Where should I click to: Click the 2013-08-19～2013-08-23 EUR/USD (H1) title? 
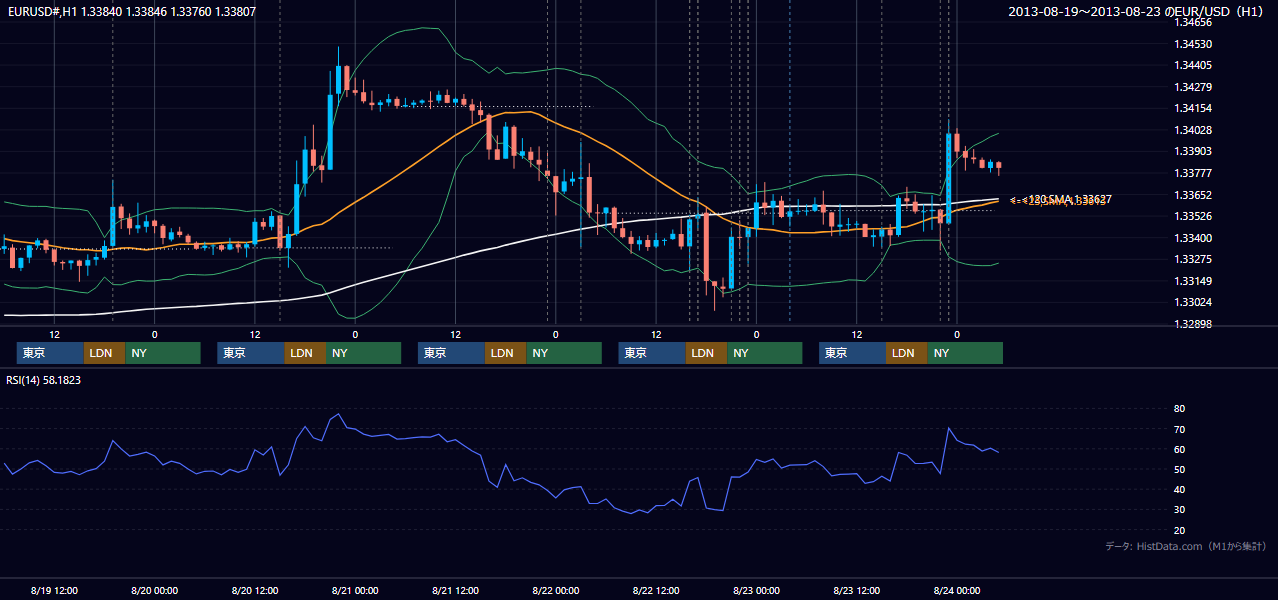[x=1137, y=12]
